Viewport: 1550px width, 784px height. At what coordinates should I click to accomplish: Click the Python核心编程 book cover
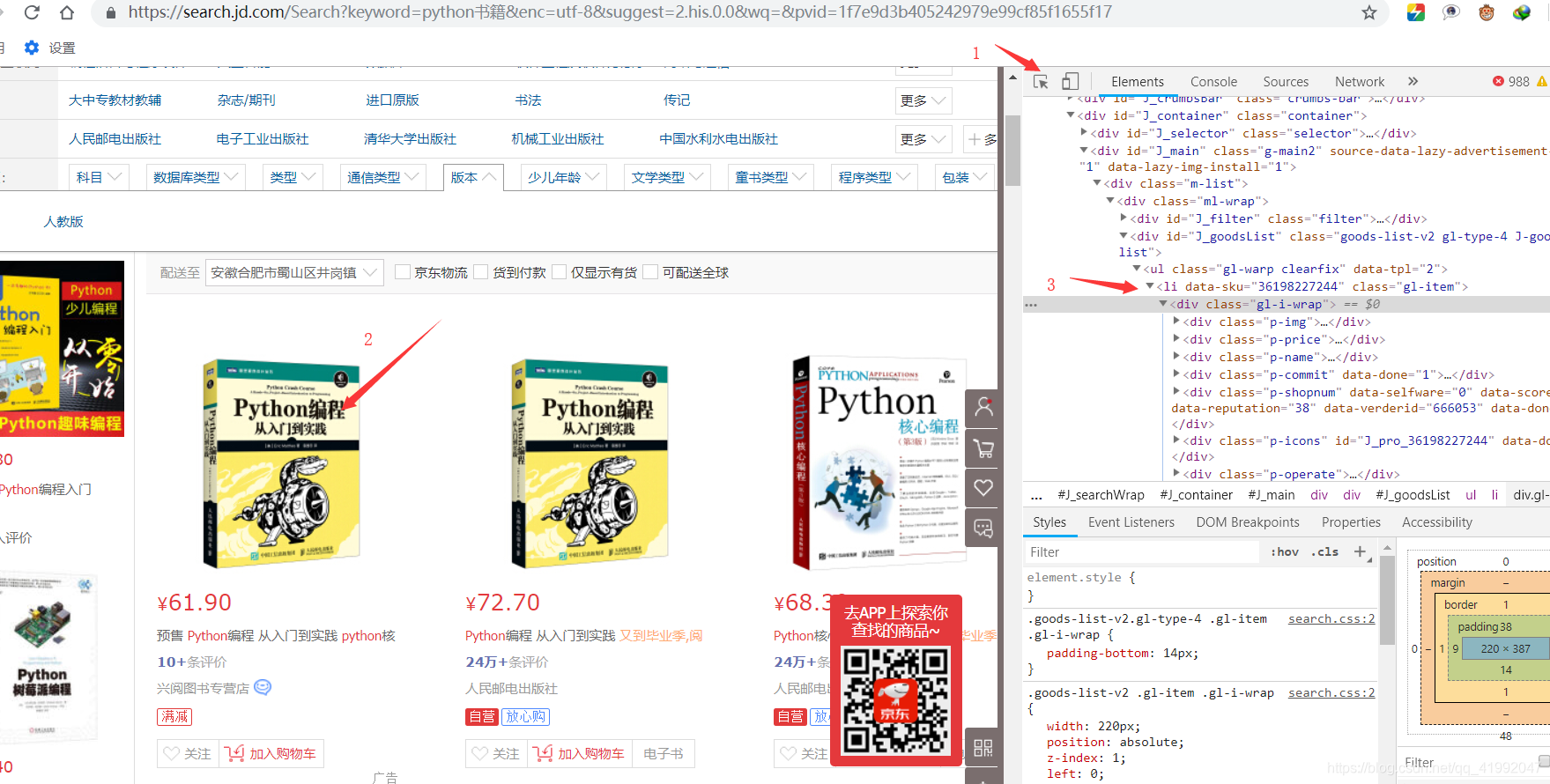[x=879, y=462]
